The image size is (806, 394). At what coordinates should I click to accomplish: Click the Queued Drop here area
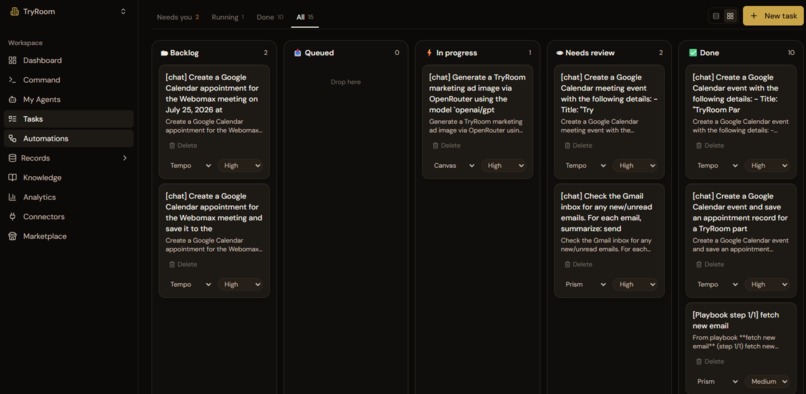345,82
